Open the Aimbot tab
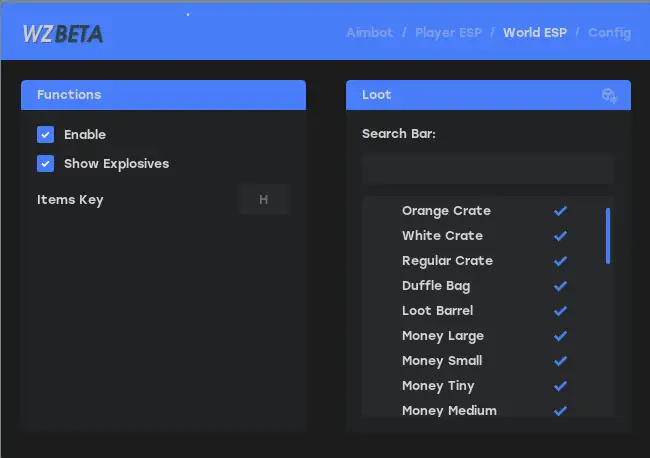650x458 pixels. pos(369,33)
